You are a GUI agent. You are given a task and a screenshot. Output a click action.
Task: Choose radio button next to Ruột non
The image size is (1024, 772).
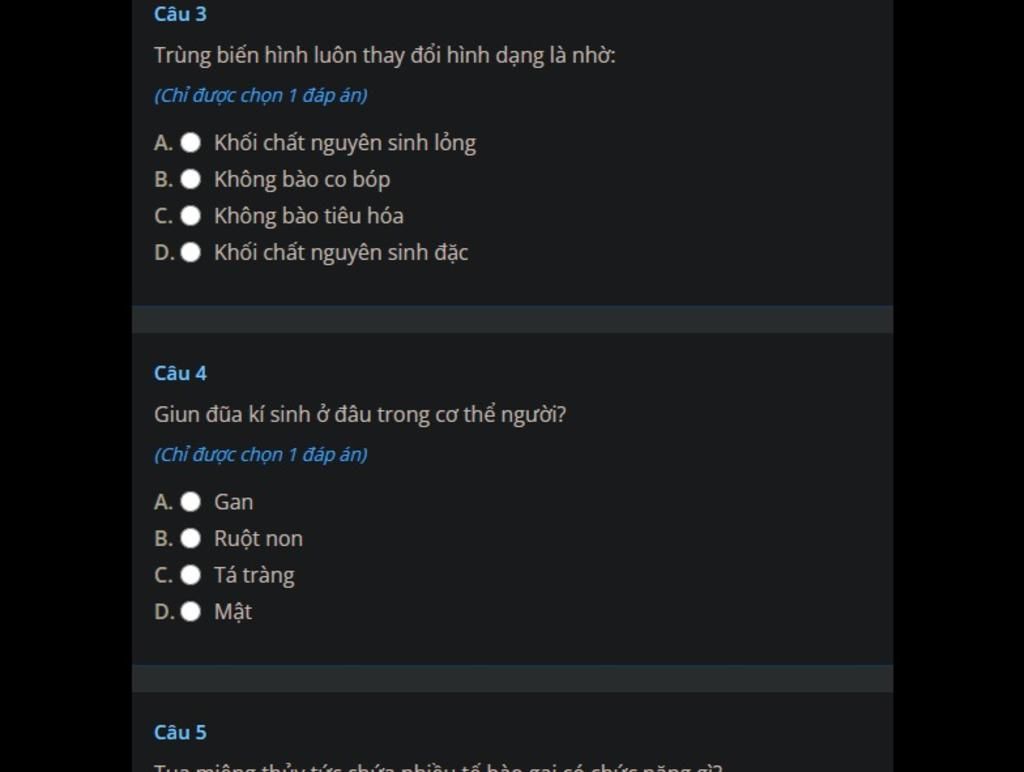(191, 538)
